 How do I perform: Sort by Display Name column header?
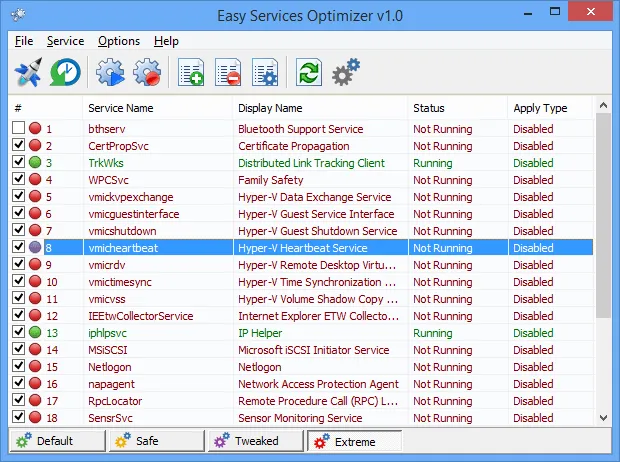(x=320, y=108)
